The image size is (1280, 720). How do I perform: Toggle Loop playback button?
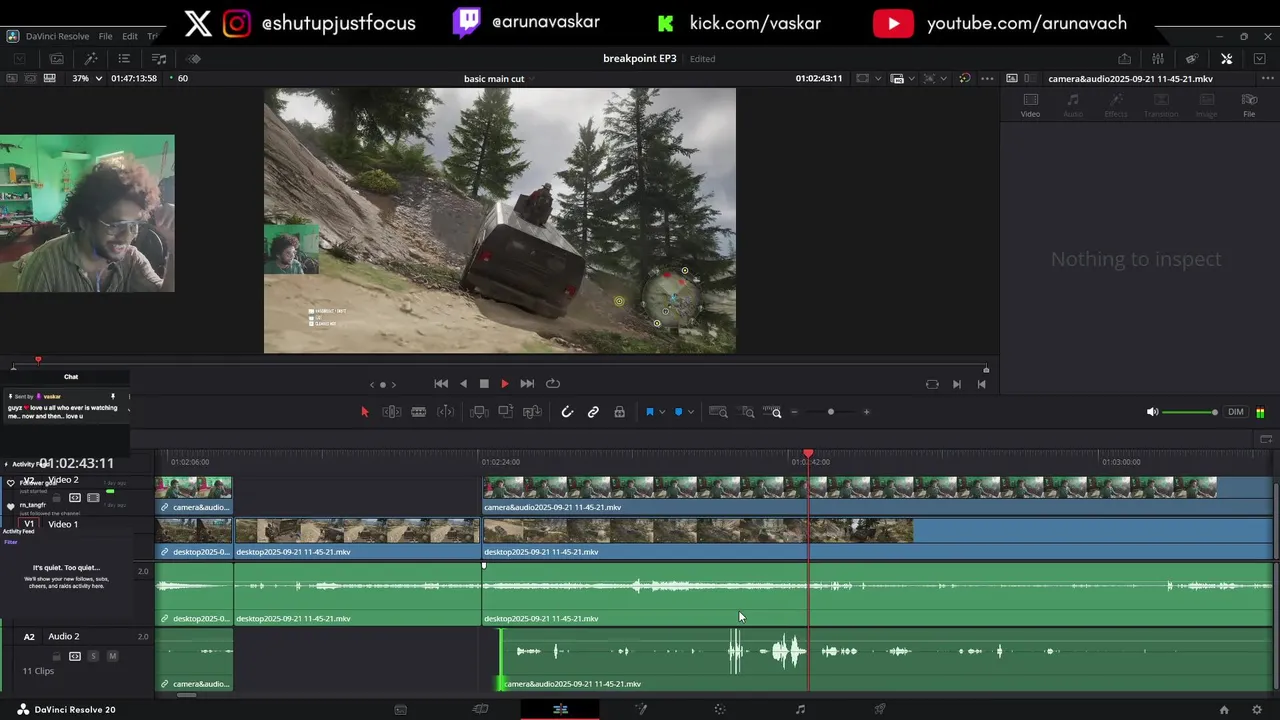click(553, 383)
